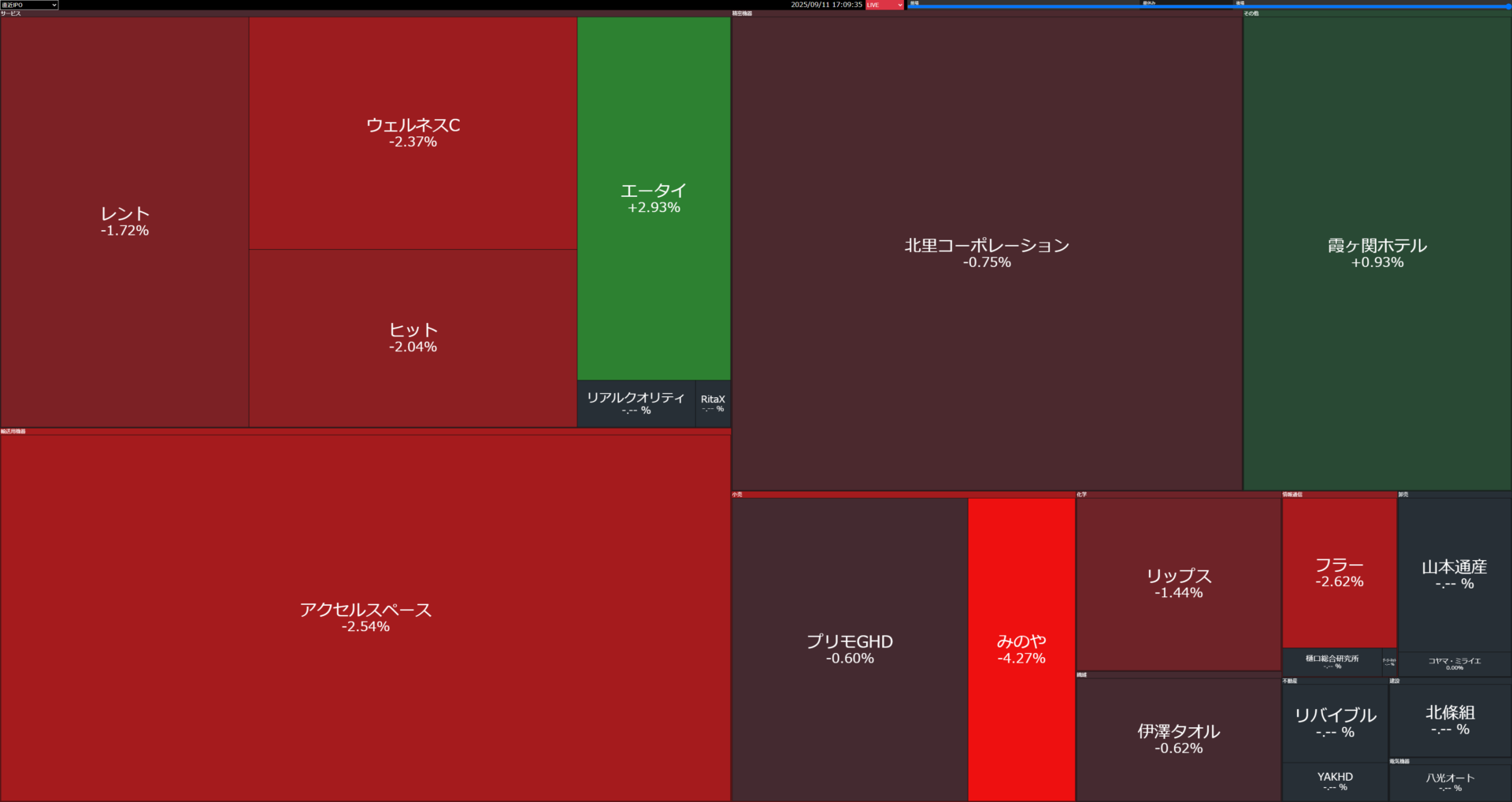Select the コヤマ・ミライエ tile
The image size is (1512, 802).
[x=1455, y=663]
